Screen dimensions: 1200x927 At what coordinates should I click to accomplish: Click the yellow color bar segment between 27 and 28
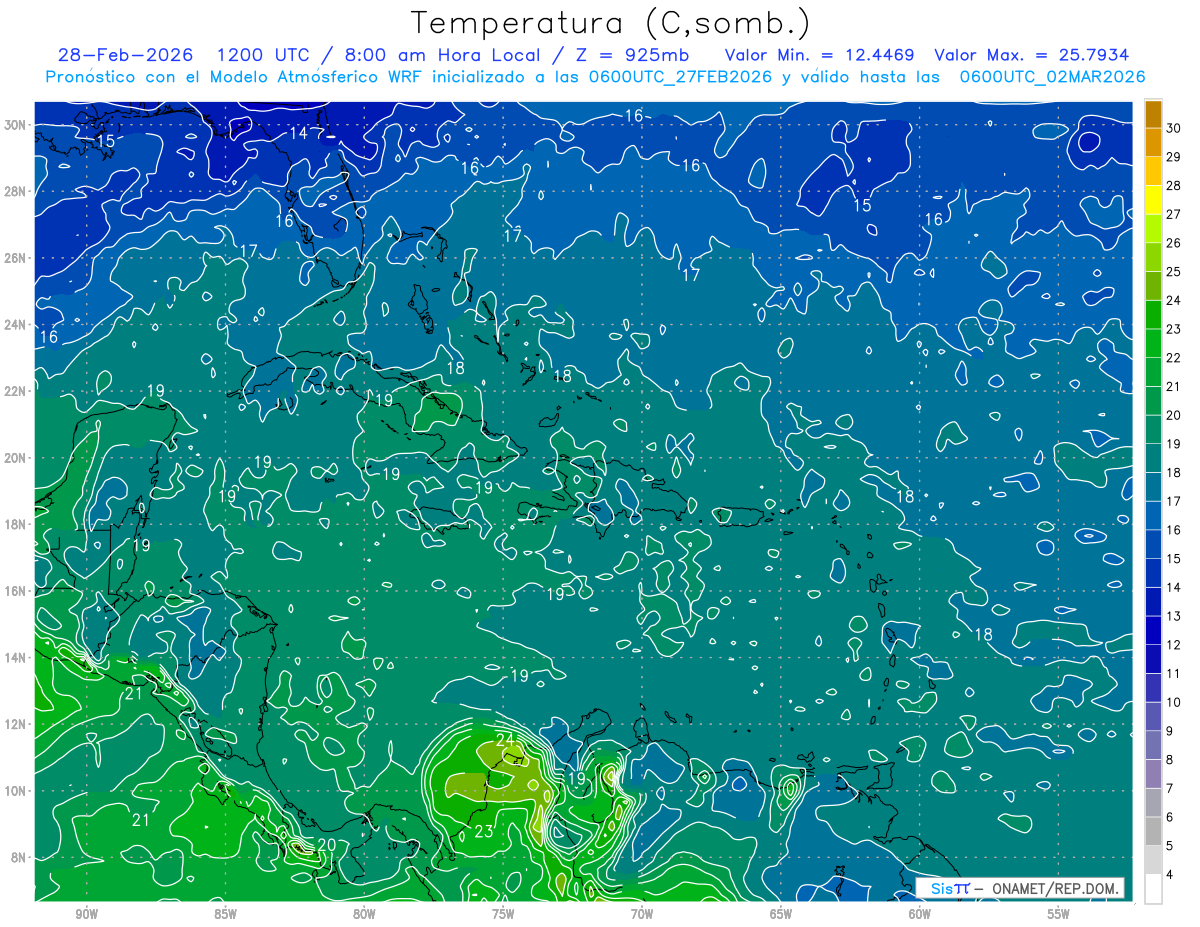[1154, 199]
